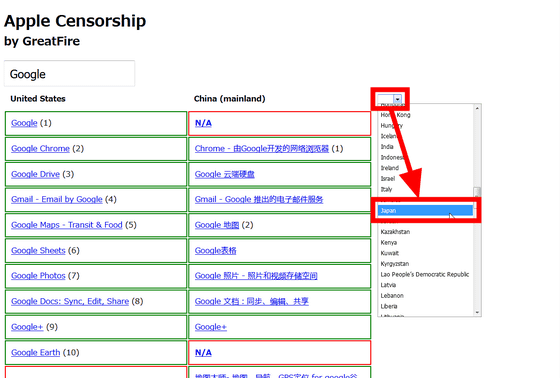Screen dimensions: 560x378
Task: Open Gmail - Email by Google link
Action: pyautogui.click(x=57, y=199)
